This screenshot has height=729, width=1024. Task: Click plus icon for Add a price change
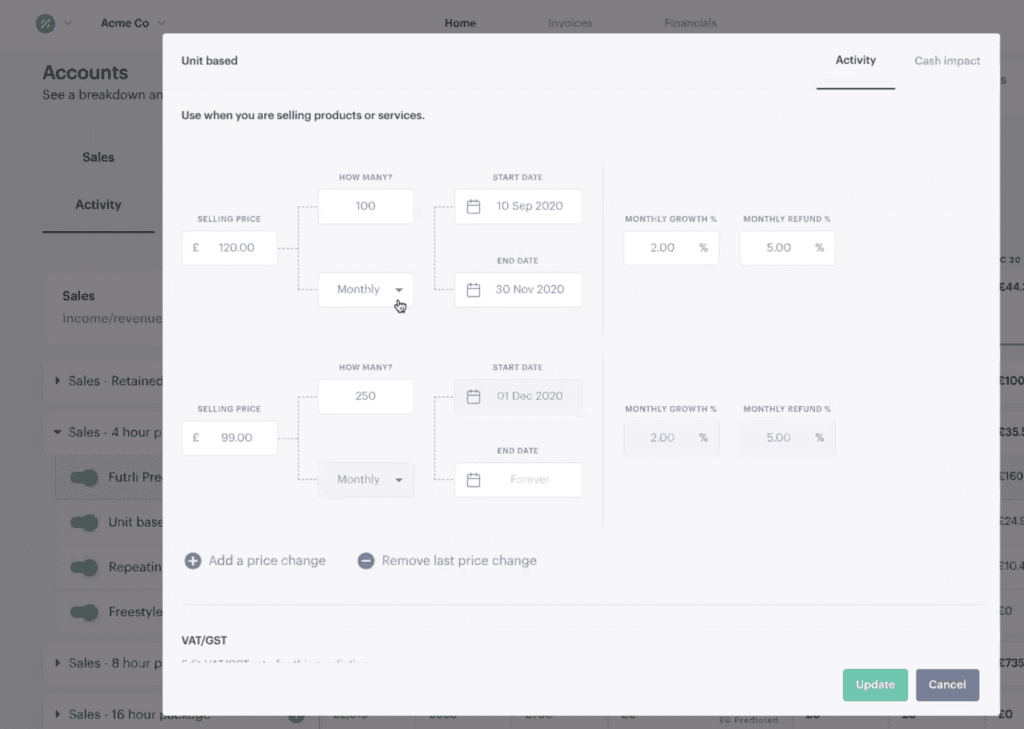(193, 561)
